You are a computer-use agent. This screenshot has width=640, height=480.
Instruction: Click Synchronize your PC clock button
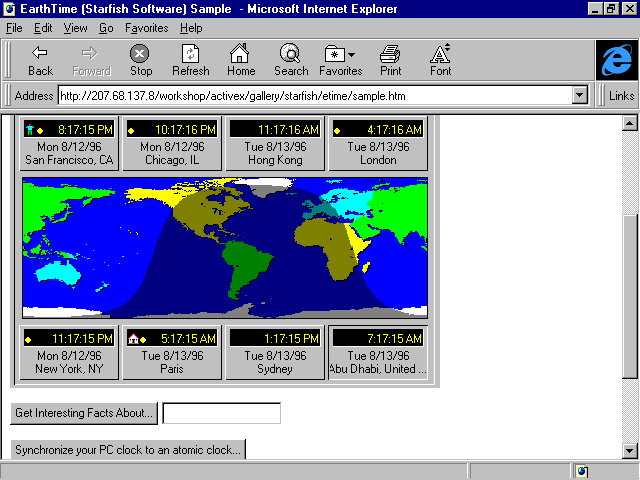click(128, 450)
